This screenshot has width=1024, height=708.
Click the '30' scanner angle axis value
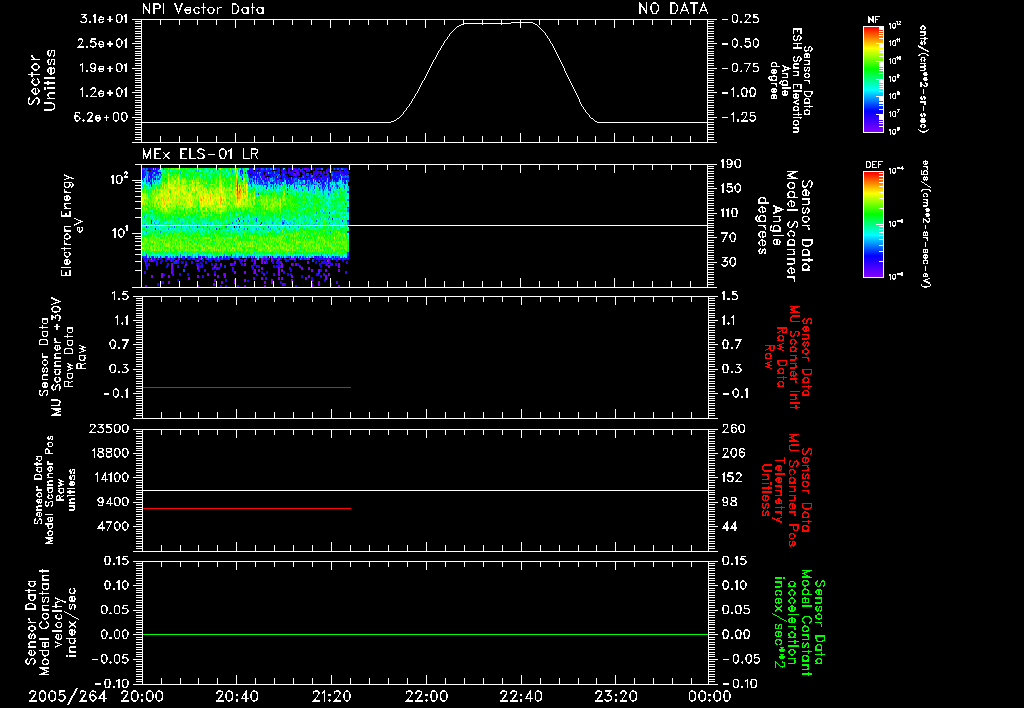728,262
